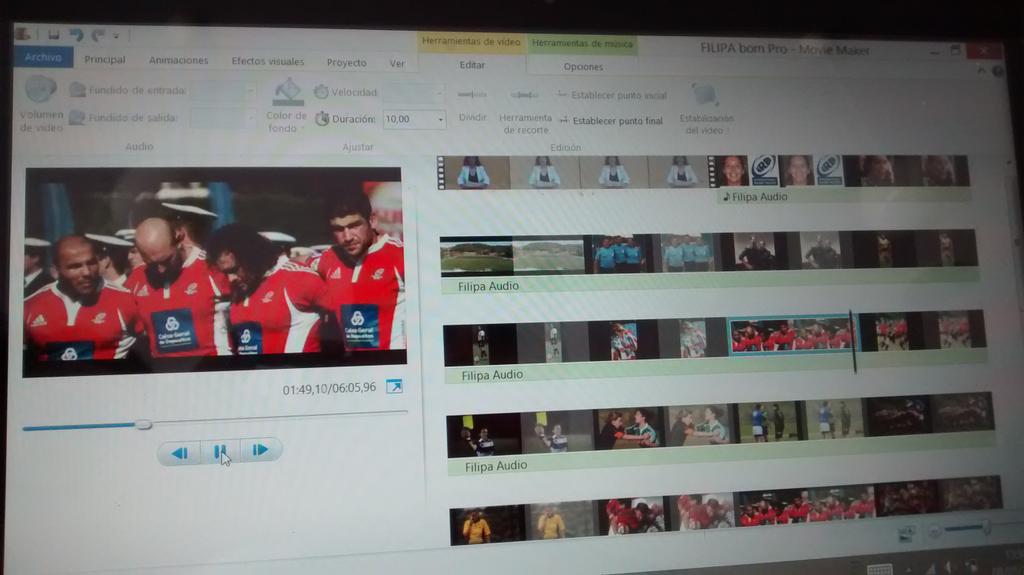The width and height of the screenshot is (1024, 575).
Task: Click the Fundido de entrada icon
Action: (78, 90)
